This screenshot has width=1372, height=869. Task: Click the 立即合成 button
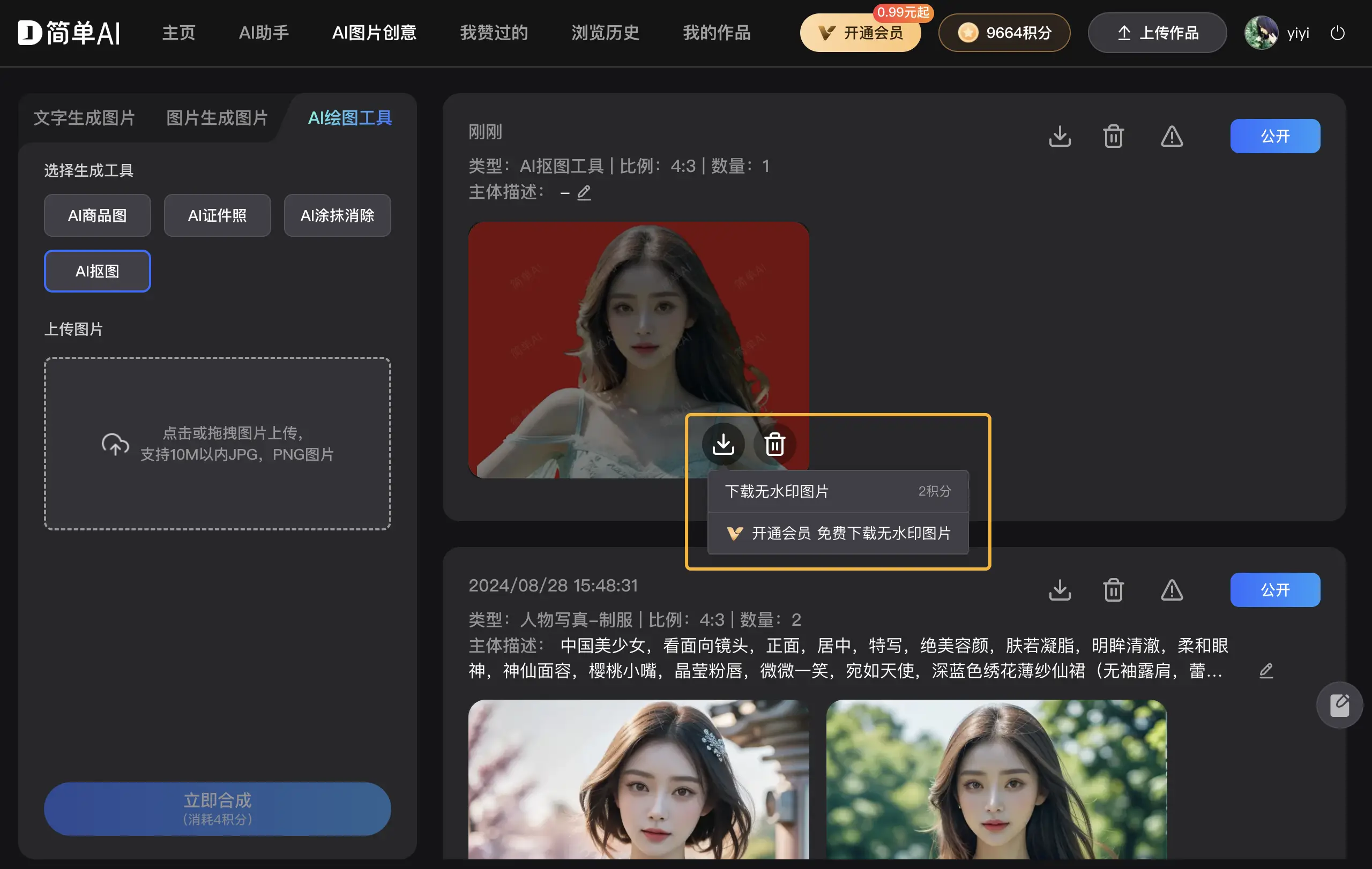pyautogui.click(x=218, y=808)
